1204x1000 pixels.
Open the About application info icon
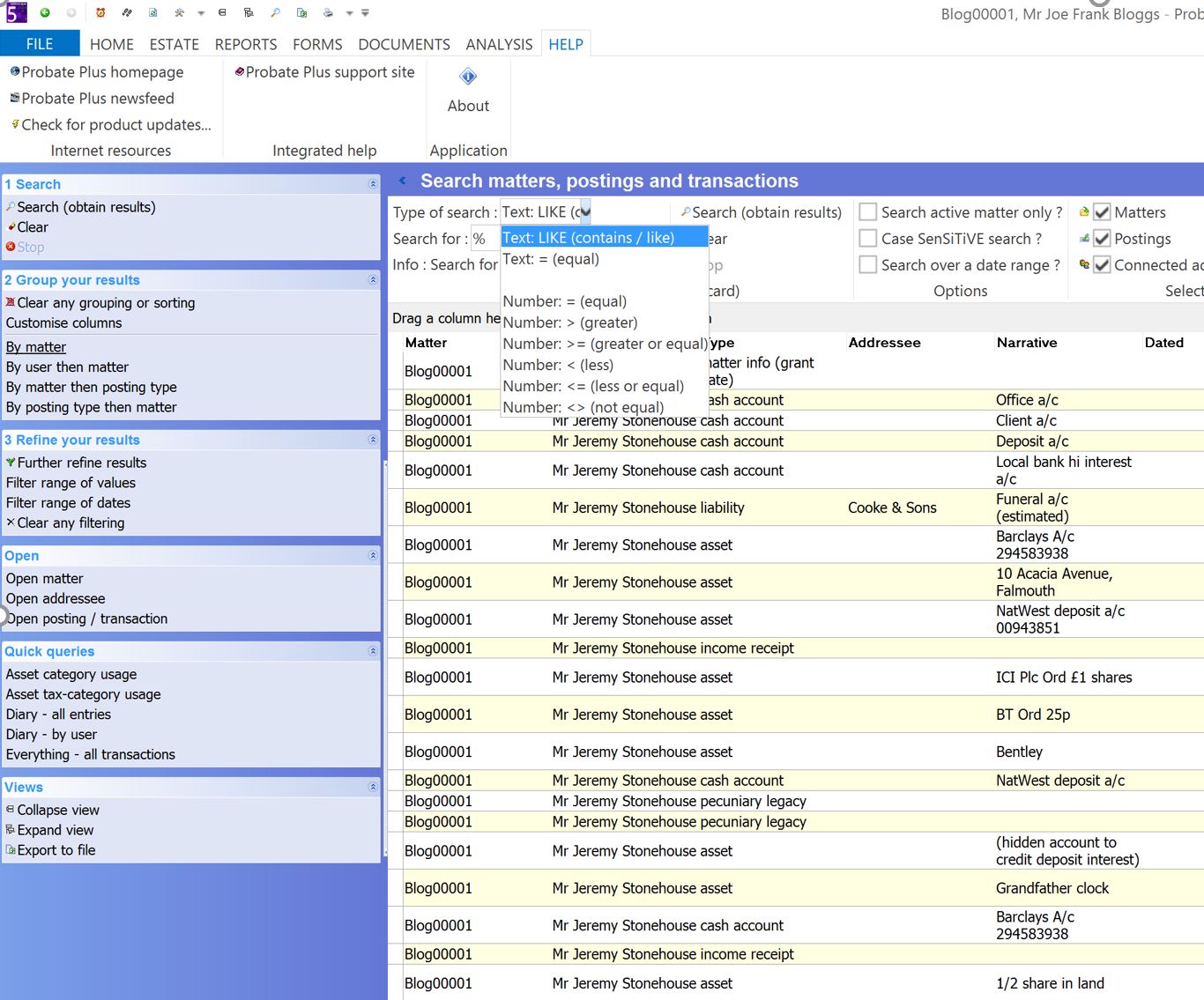[x=468, y=78]
